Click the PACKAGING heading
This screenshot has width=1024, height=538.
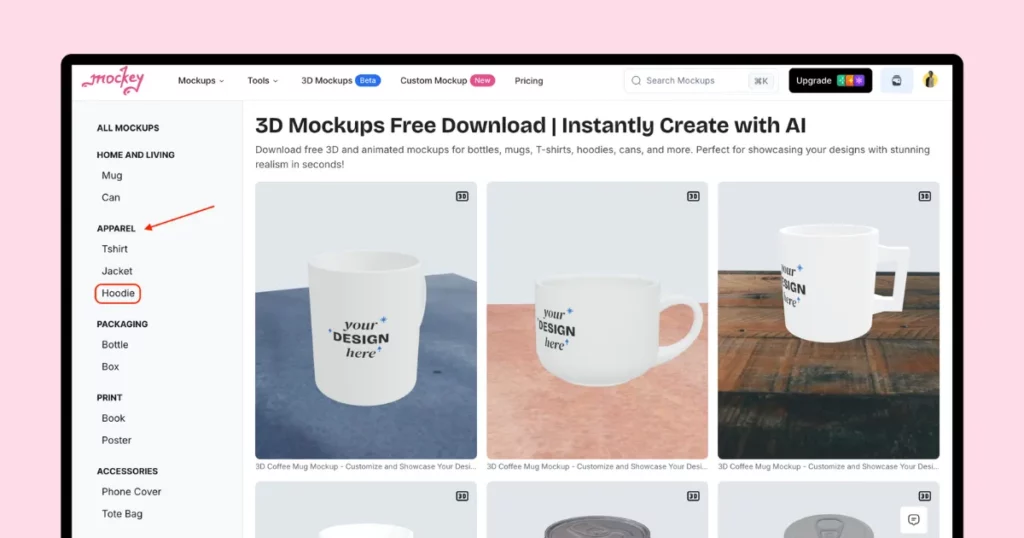(x=122, y=324)
